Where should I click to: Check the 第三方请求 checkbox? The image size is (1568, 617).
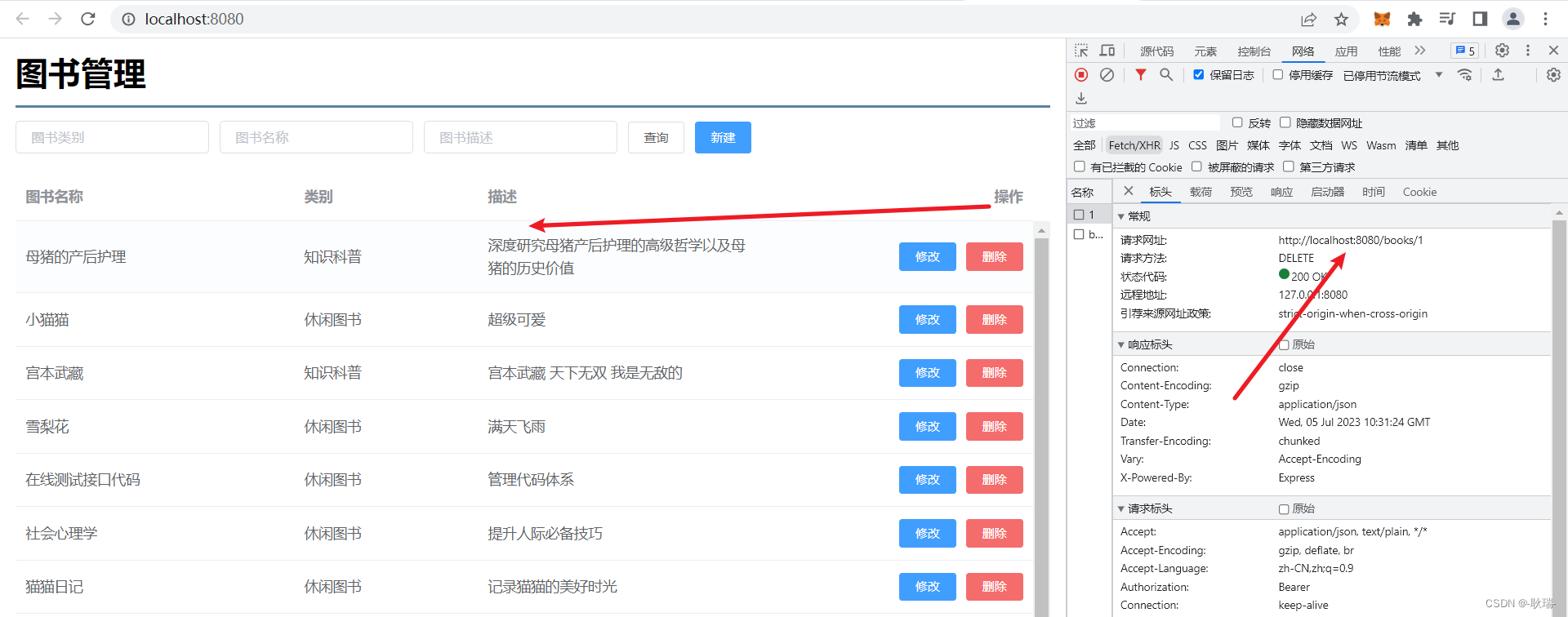(x=1289, y=166)
